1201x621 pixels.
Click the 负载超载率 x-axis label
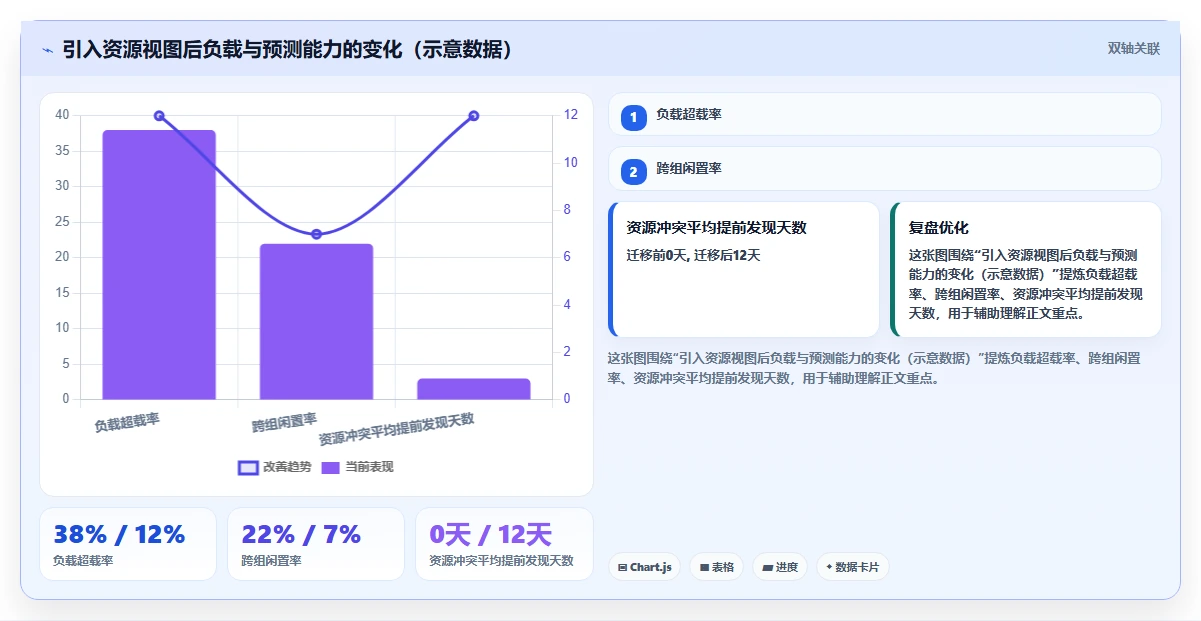(127, 422)
